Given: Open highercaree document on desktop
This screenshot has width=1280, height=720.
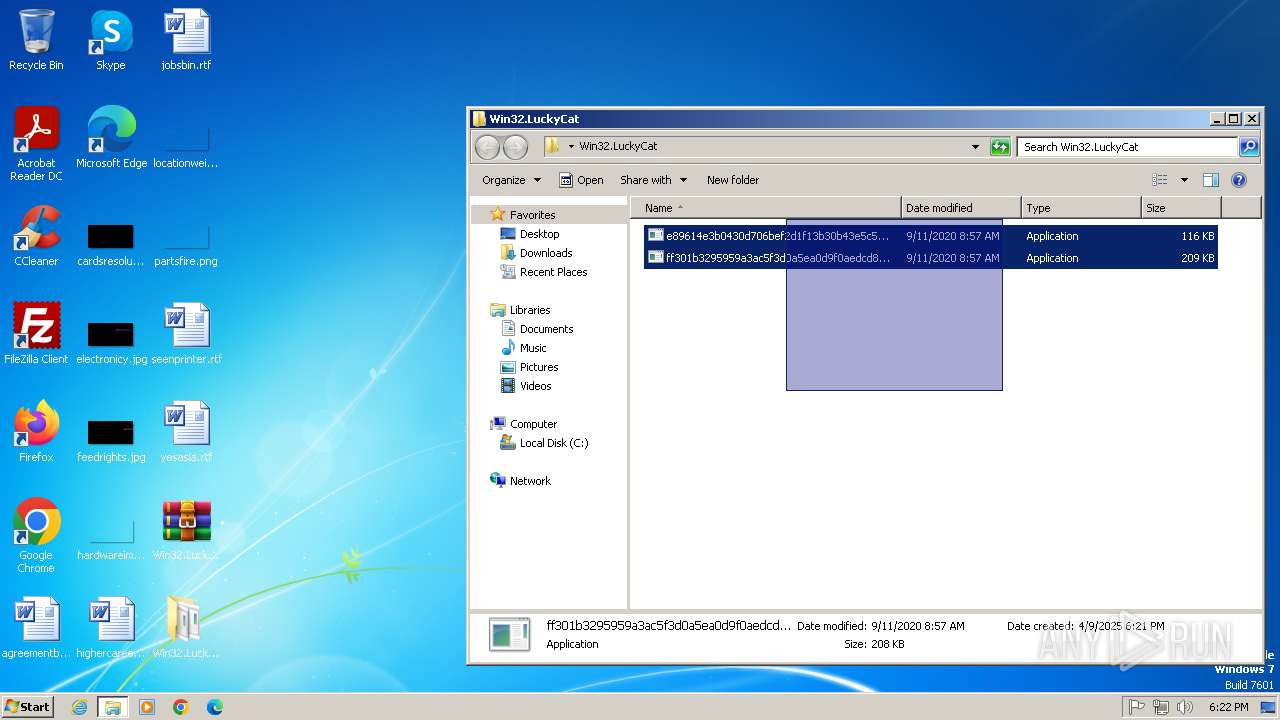Looking at the screenshot, I should click(111, 628).
